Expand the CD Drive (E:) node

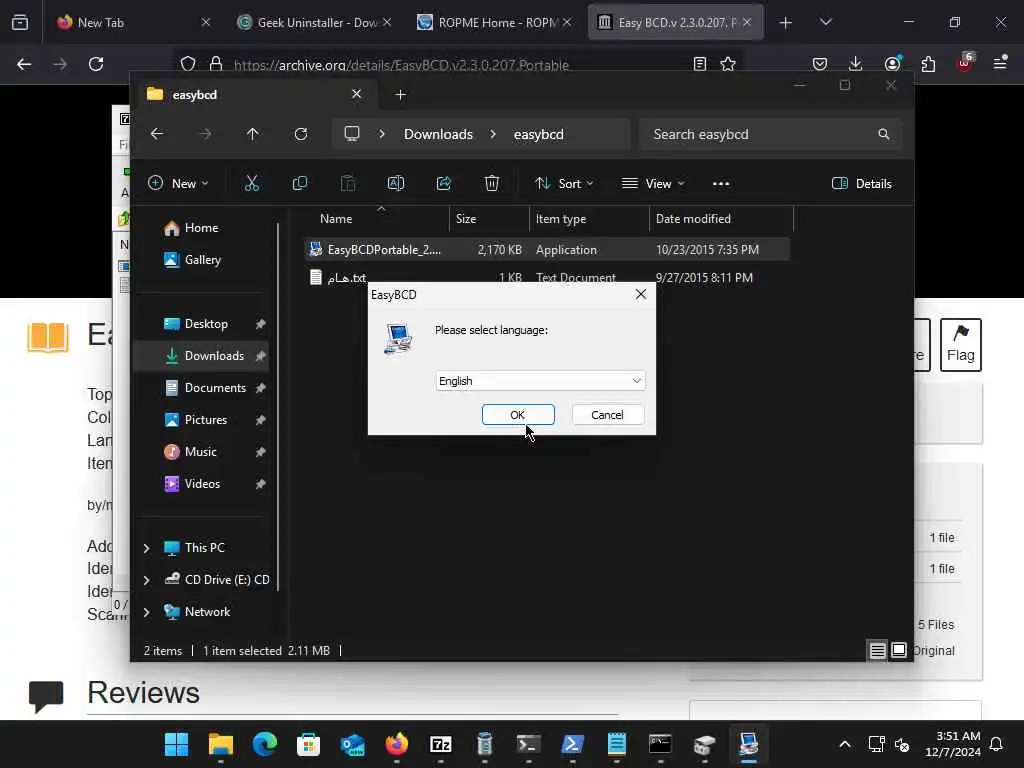(x=146, y=580)
